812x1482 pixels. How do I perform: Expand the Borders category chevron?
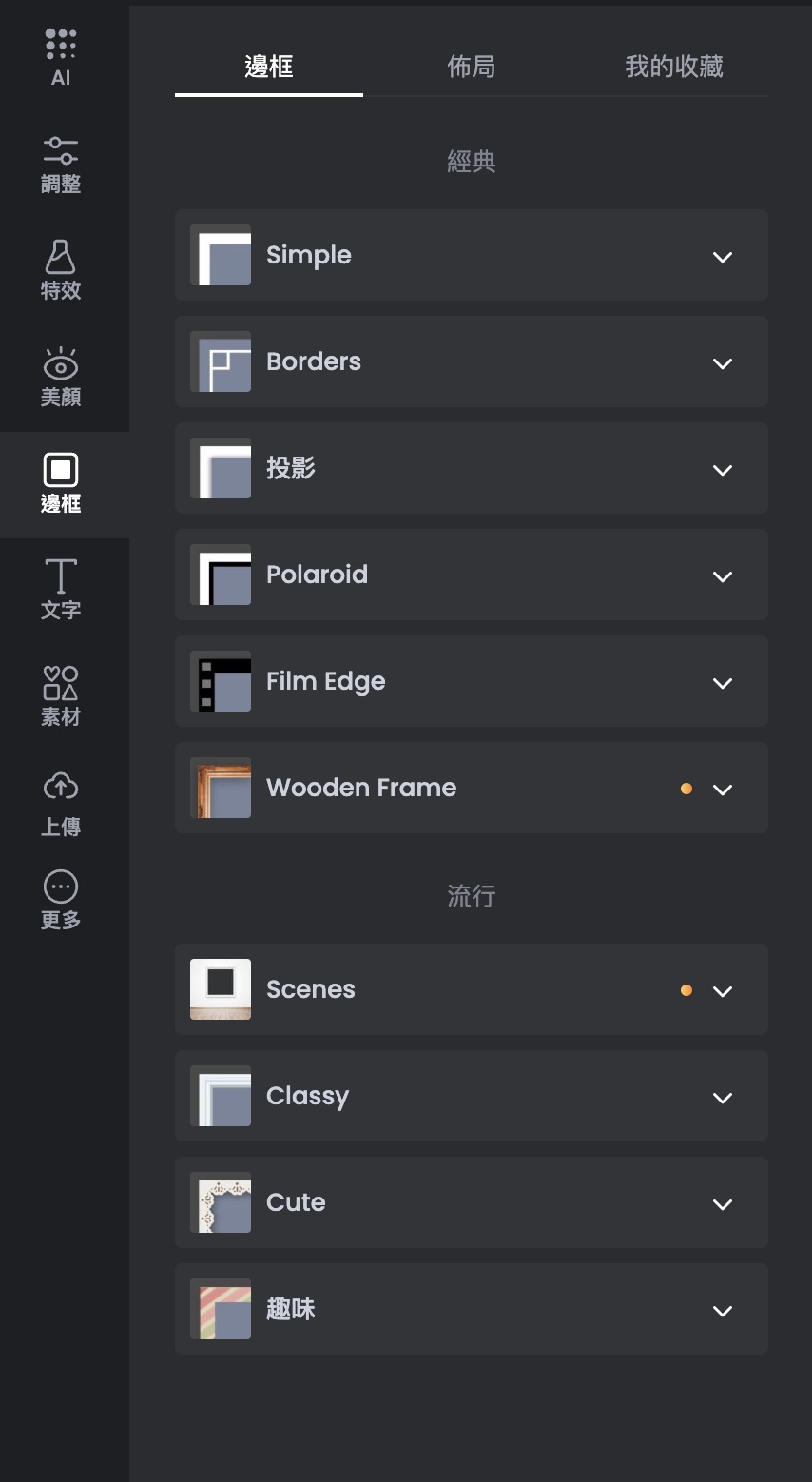tap(723, 363)
